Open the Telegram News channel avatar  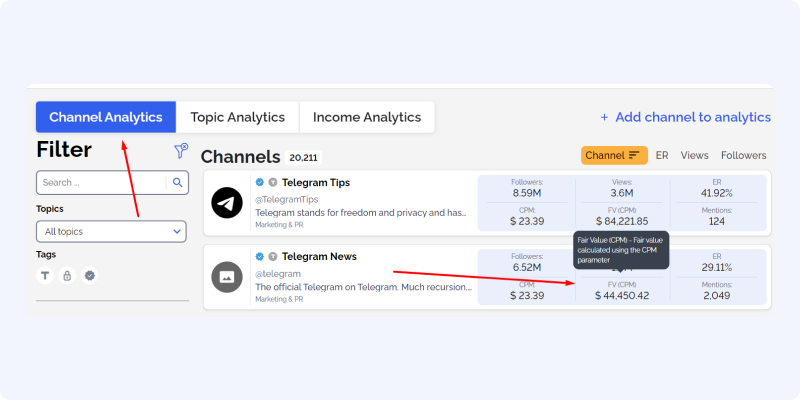227,277
